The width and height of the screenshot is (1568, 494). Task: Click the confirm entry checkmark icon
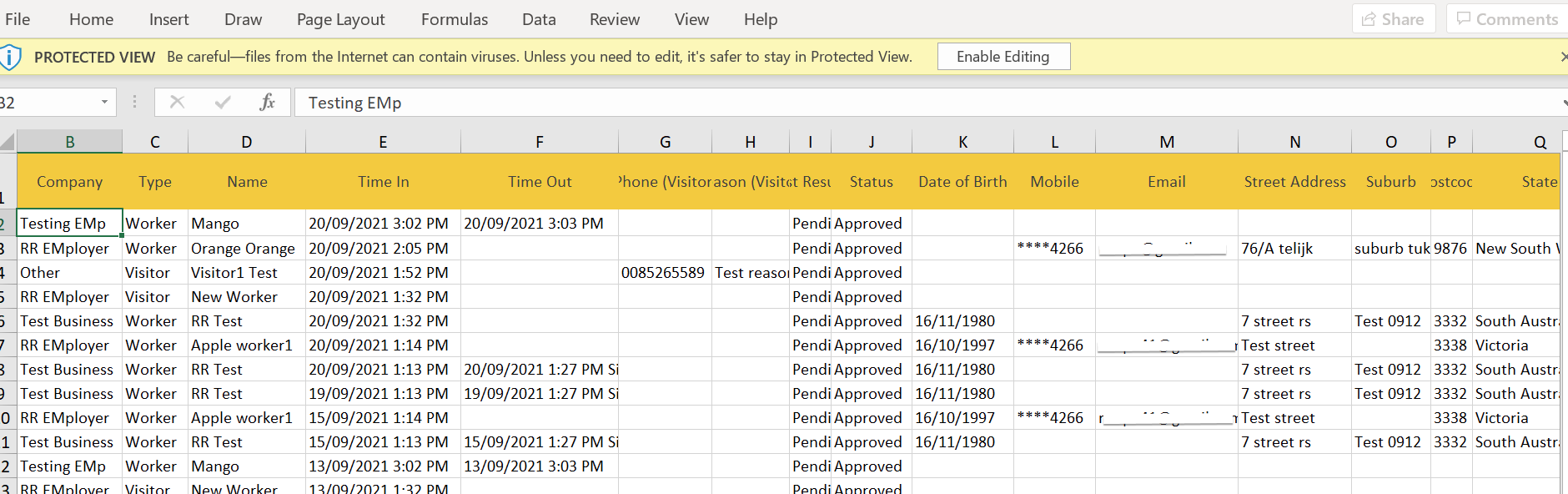point(223,102)
